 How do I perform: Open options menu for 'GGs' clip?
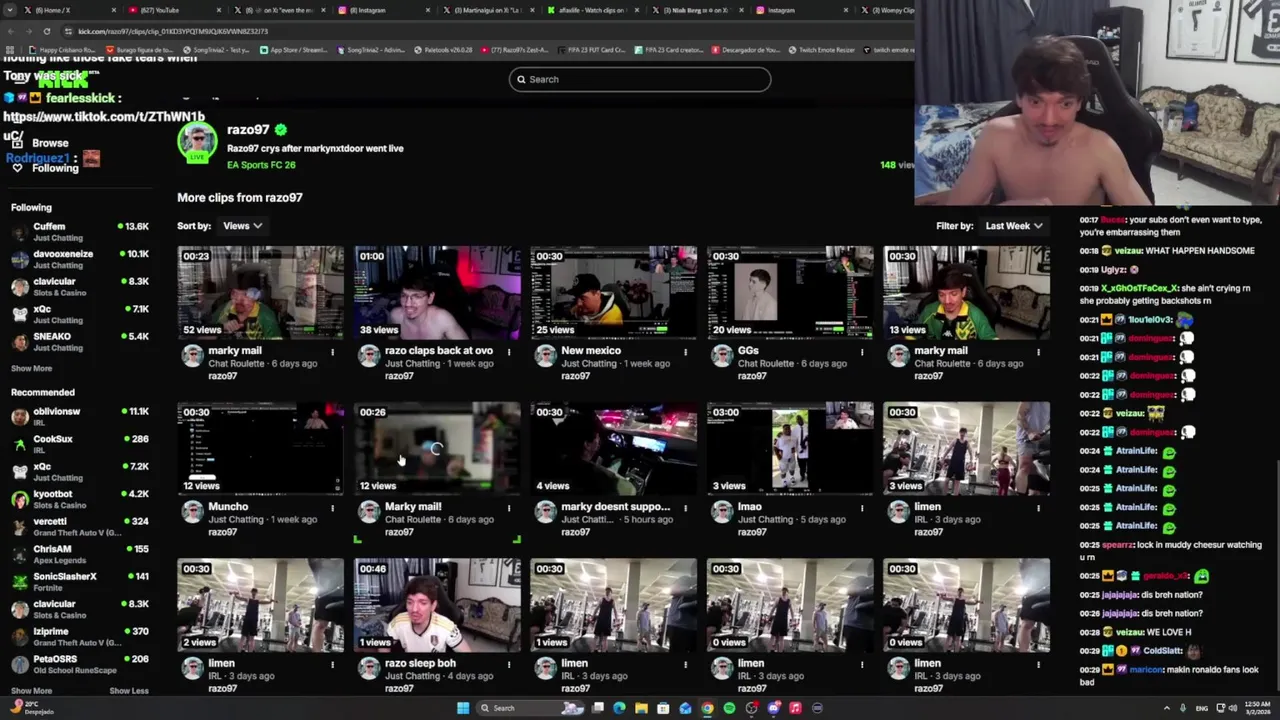coord(862,352)
